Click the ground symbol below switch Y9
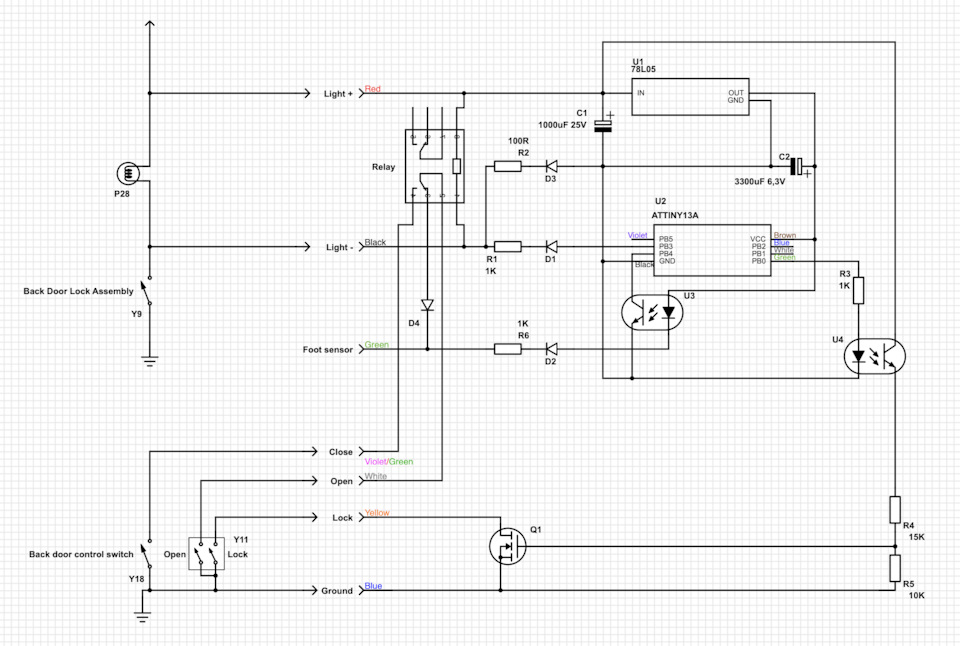 [x=149, y=361]
